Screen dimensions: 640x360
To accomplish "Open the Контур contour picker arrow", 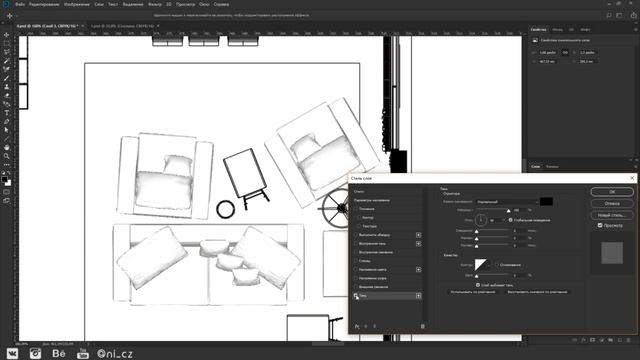I will coord(489,265).
